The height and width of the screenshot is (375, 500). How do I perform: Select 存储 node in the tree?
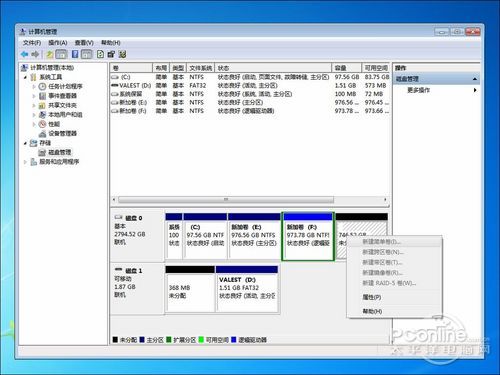tap(45, 143)
